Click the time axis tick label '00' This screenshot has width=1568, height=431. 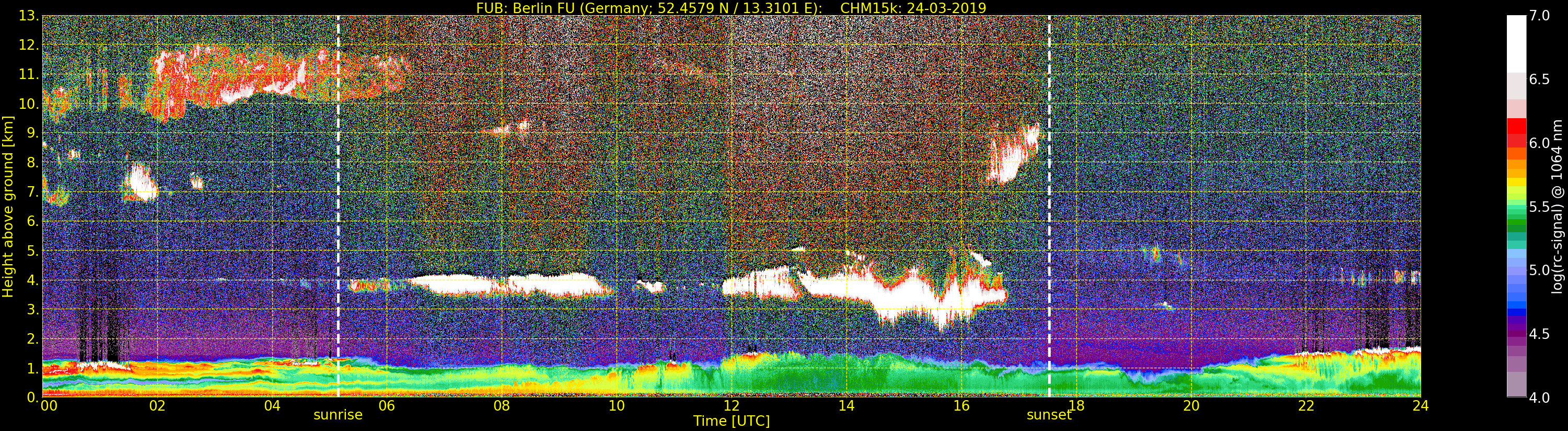(48, 405)
